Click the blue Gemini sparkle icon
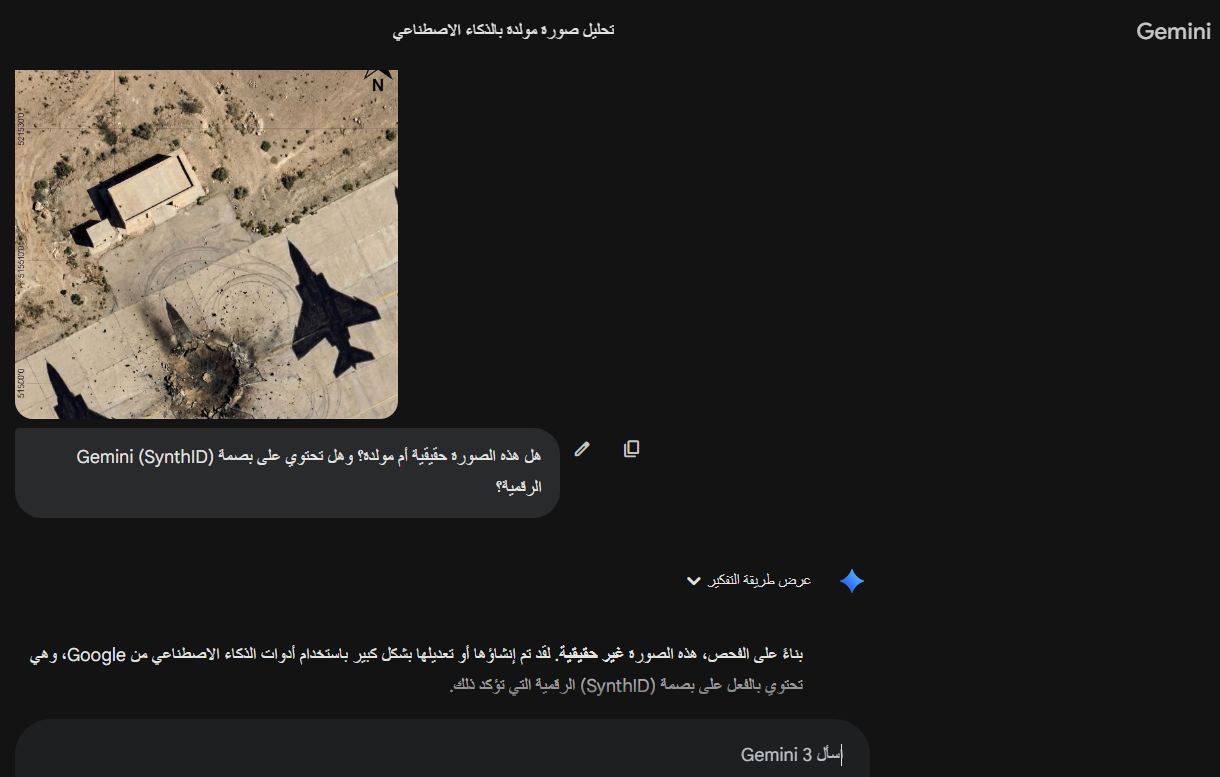This screenshot has height=777, width=1220. tap(852, 581)
